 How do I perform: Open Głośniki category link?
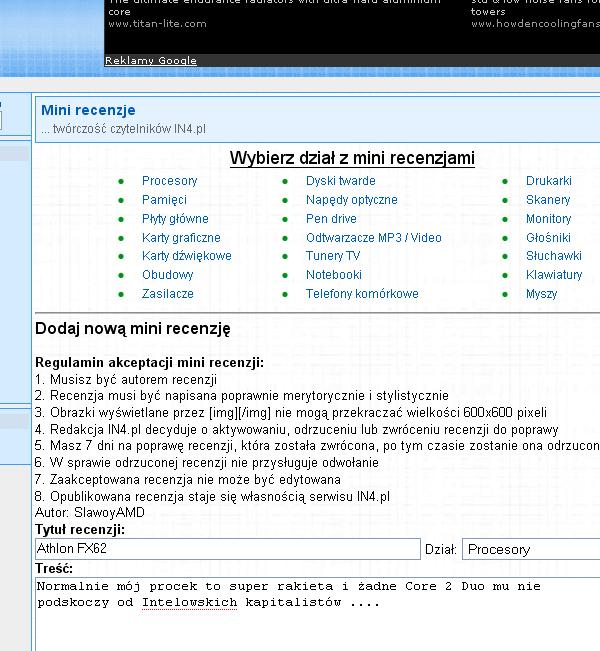[x=548, y=238]
